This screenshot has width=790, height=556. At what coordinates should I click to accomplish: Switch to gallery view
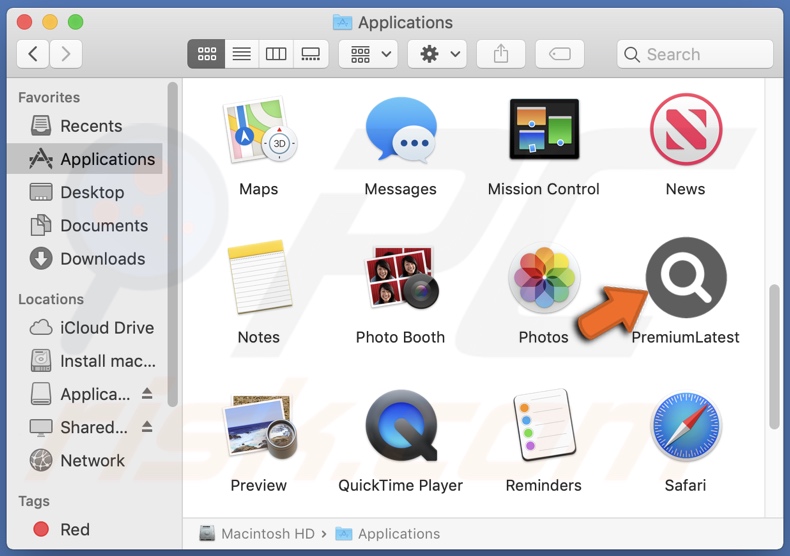point(311,54)
